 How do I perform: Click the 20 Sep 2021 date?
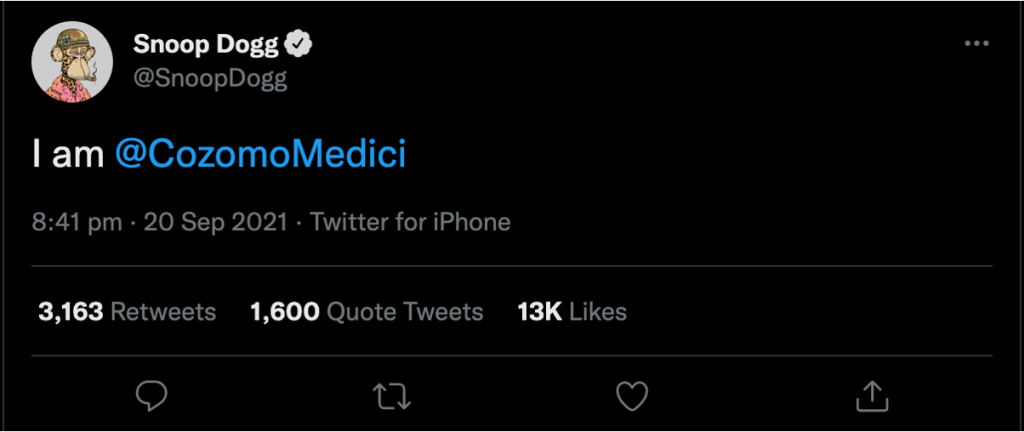[x=216, y=222]
